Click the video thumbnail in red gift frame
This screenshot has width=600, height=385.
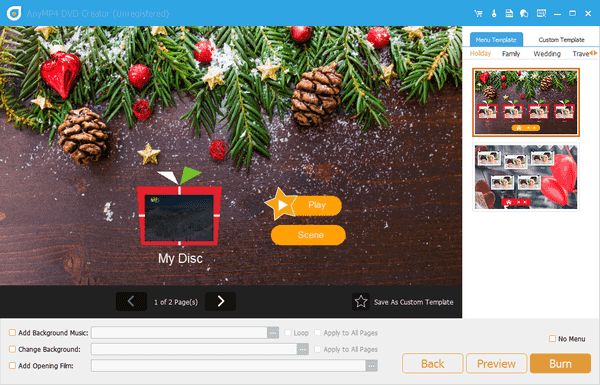coord(179,218)
